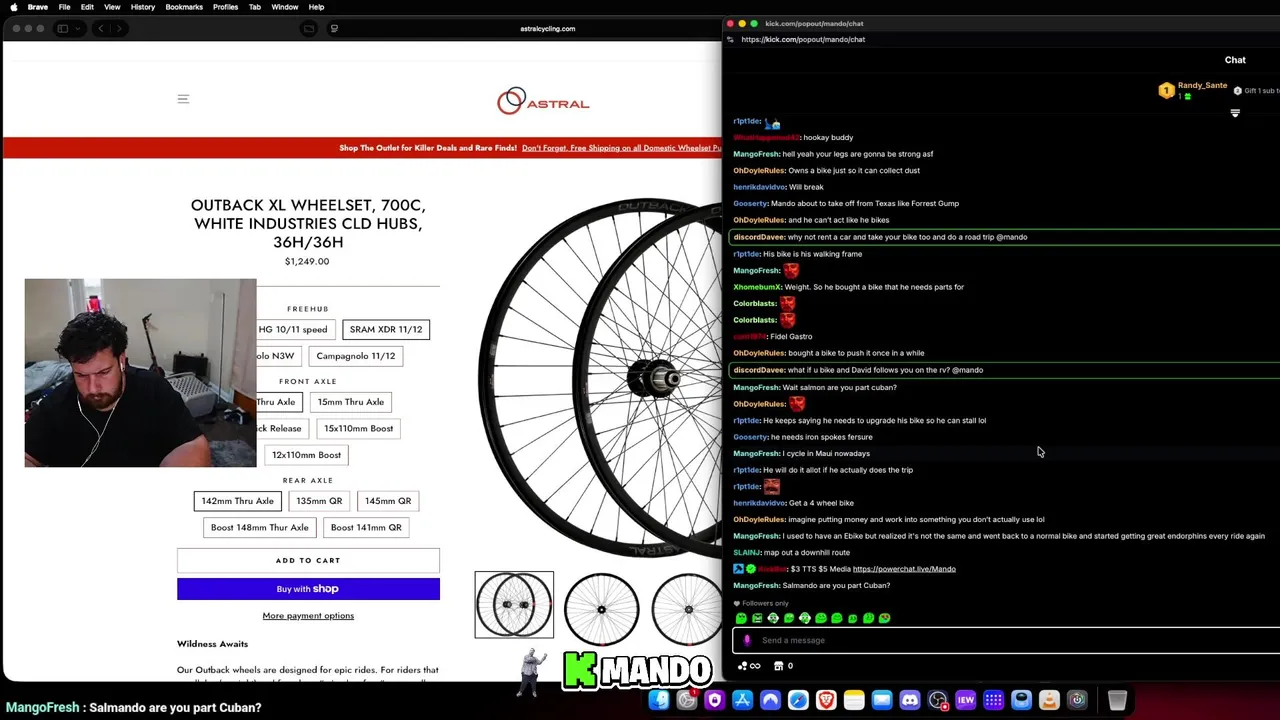The height and width of the screenshot is (720, 1280).
Task: Open System Settings from the dock
Action: 687,700
